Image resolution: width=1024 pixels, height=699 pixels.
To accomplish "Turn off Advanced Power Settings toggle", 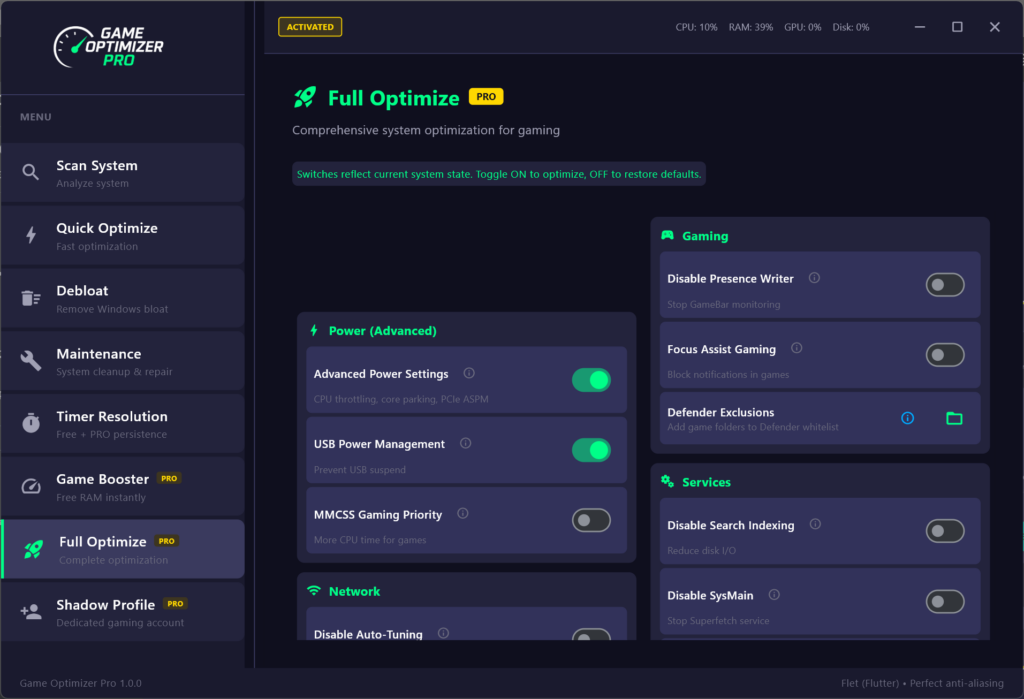I will coord(591,380).
